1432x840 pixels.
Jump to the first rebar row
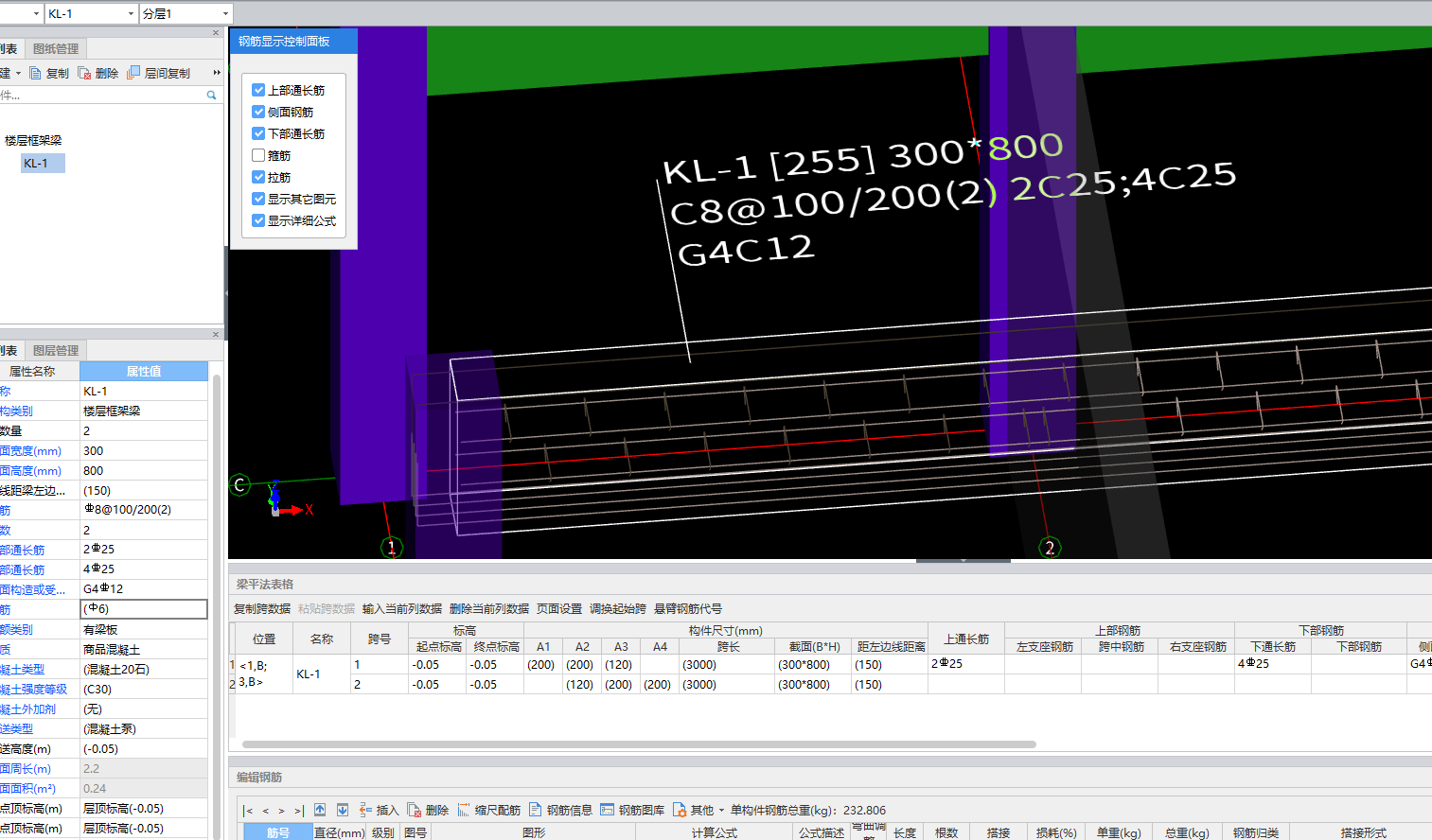click(248, 811)
